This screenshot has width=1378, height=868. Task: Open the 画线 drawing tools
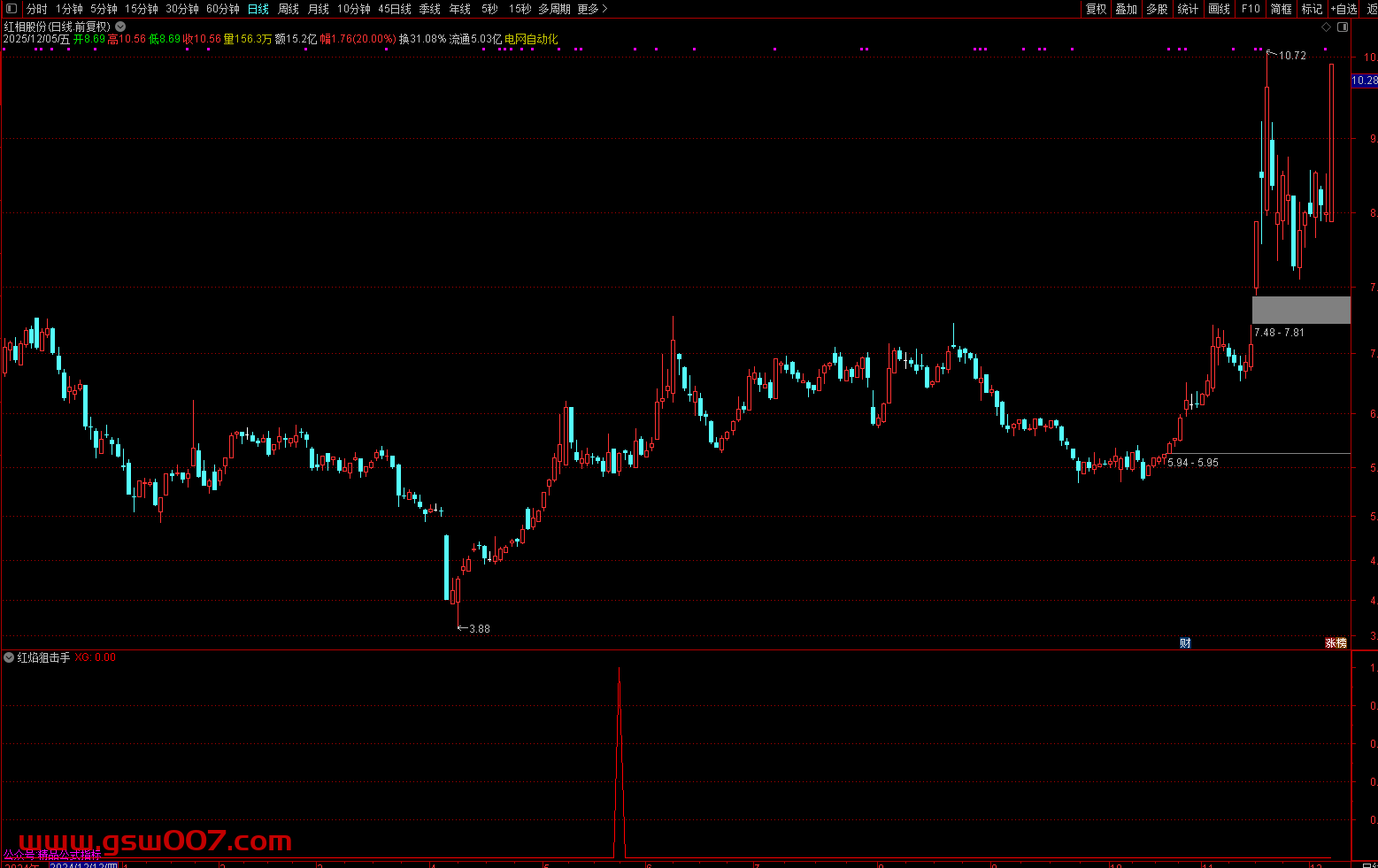pyautogui.click(x=1220, y=9)
